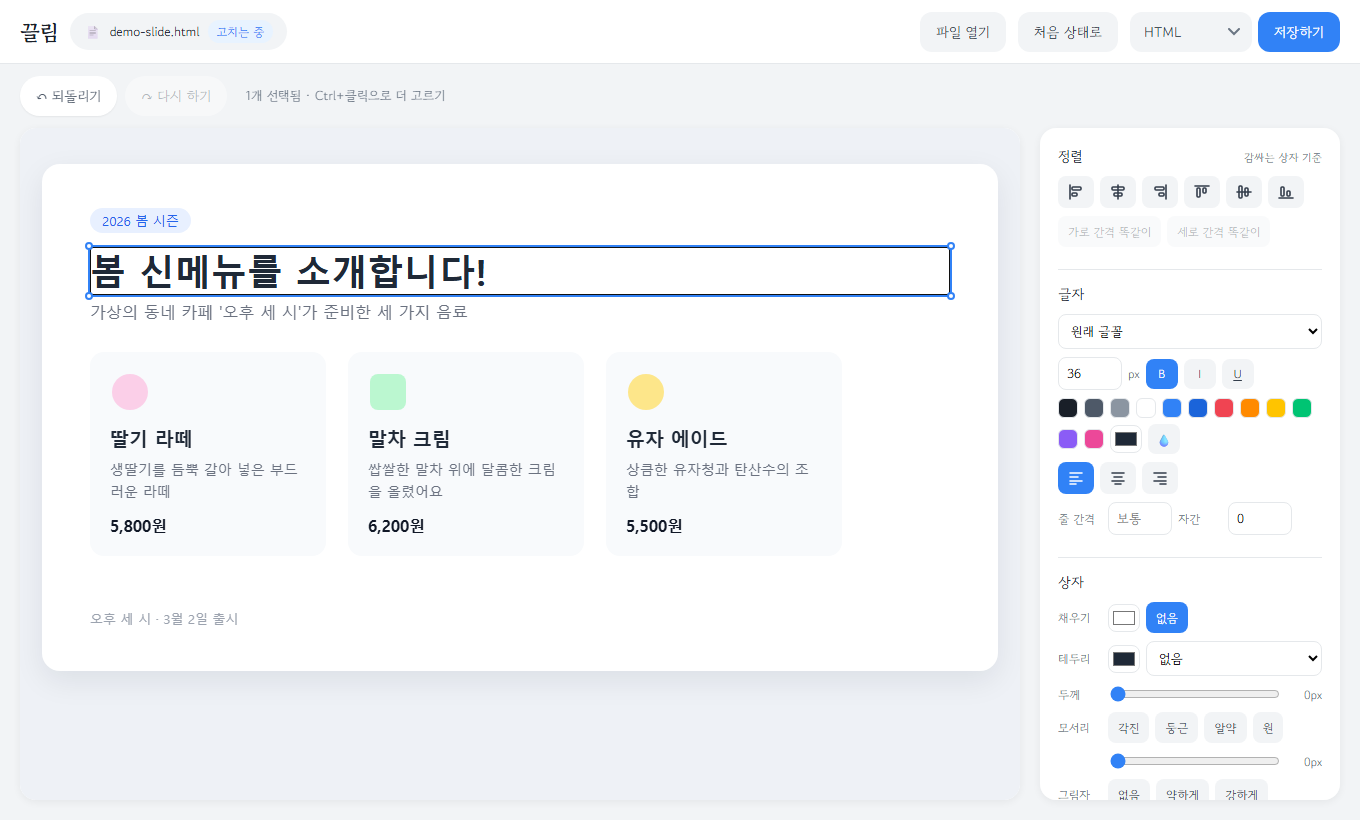1360x820 pixels.
Task: Choose 원 corner style
Action: pyautogui.click(x=1267, y=728)
